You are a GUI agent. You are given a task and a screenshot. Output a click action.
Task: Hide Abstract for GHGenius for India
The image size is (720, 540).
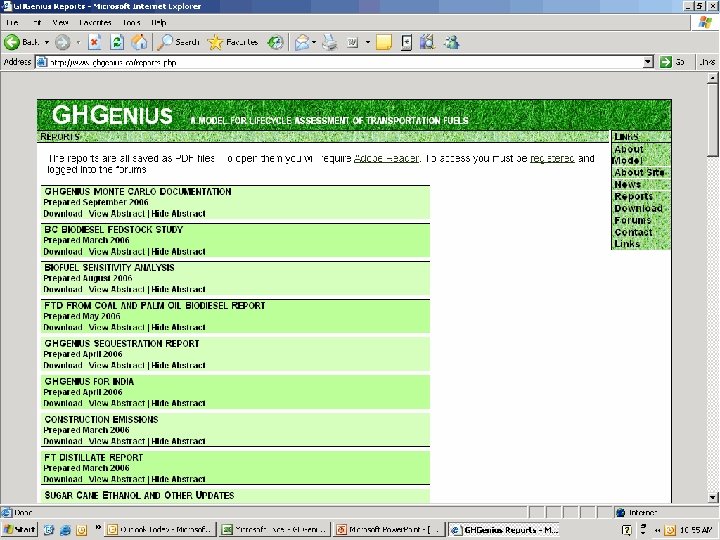point(178,403)
